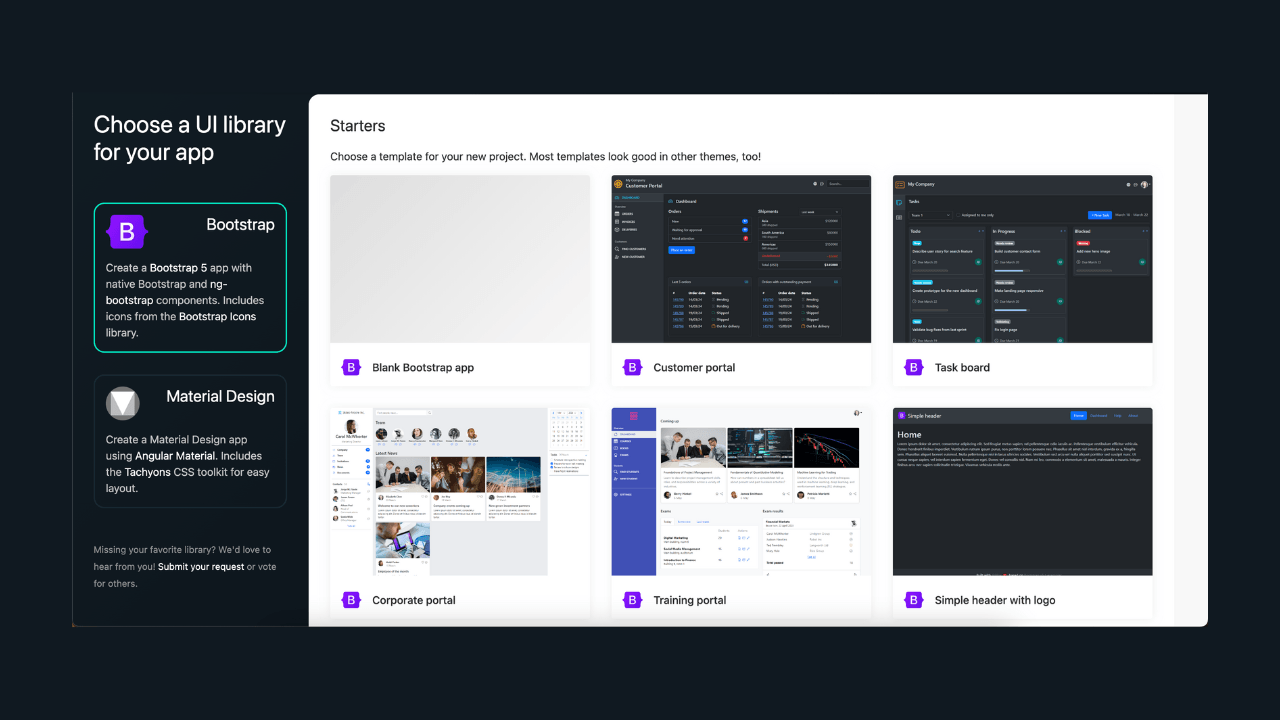
Task: Open the Submit your request link
Action: 201,567
